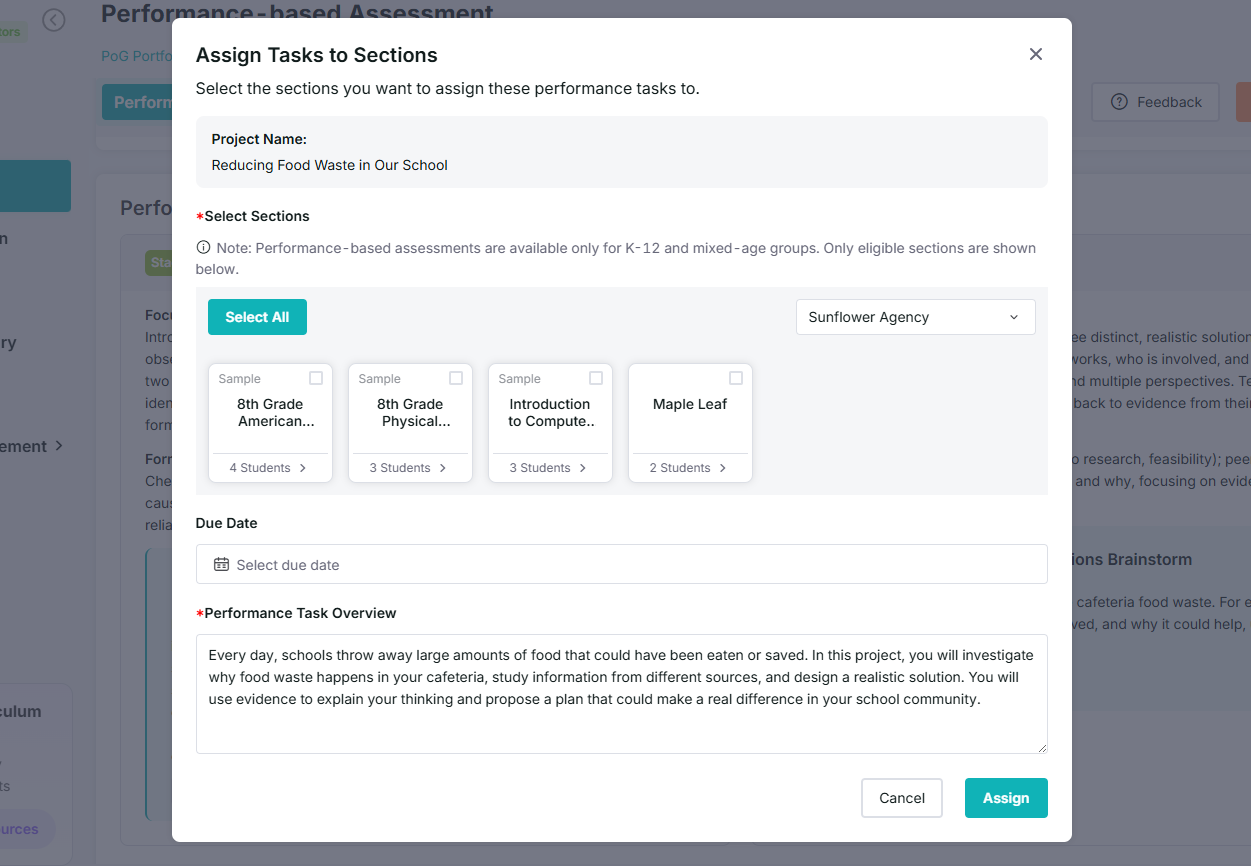Click the calendar icon in Due Date field
This screenshot has height=866, width=1251.
pos(222,564)
